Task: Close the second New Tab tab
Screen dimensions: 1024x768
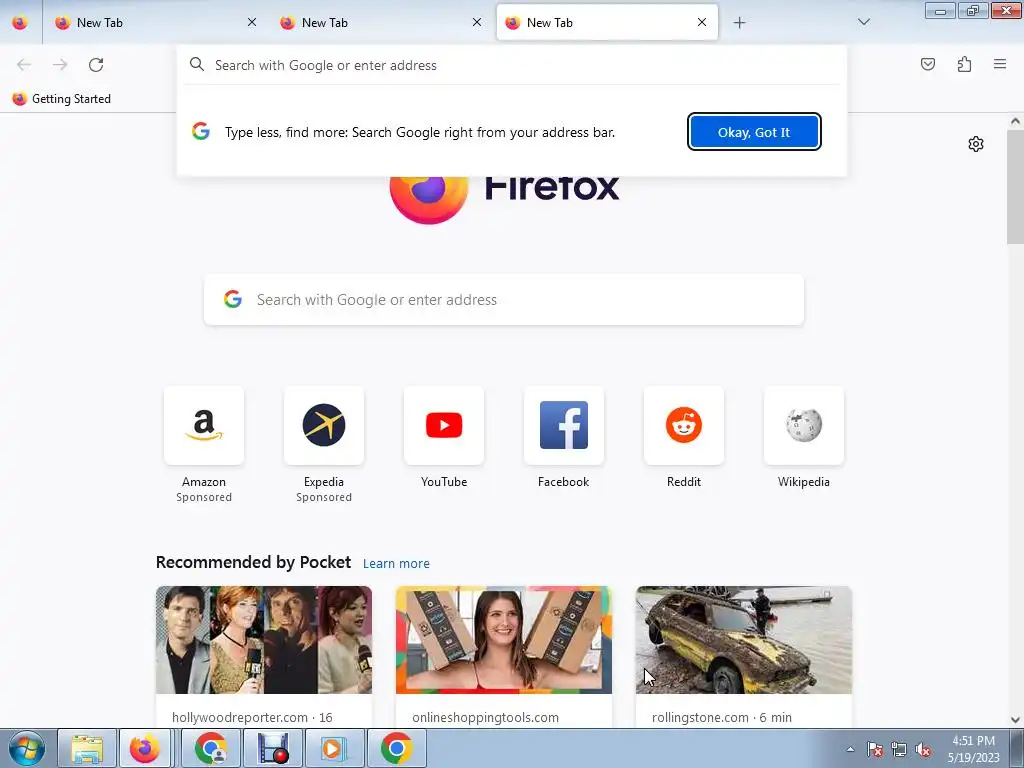Action: click(x=477, y=22)
